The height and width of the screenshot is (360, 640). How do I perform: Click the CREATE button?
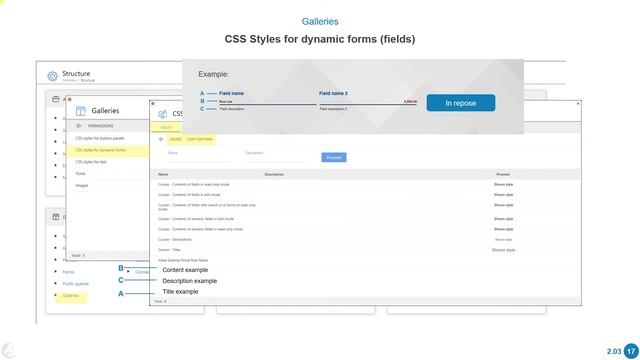pyautogui.click(x=176, y=140)
